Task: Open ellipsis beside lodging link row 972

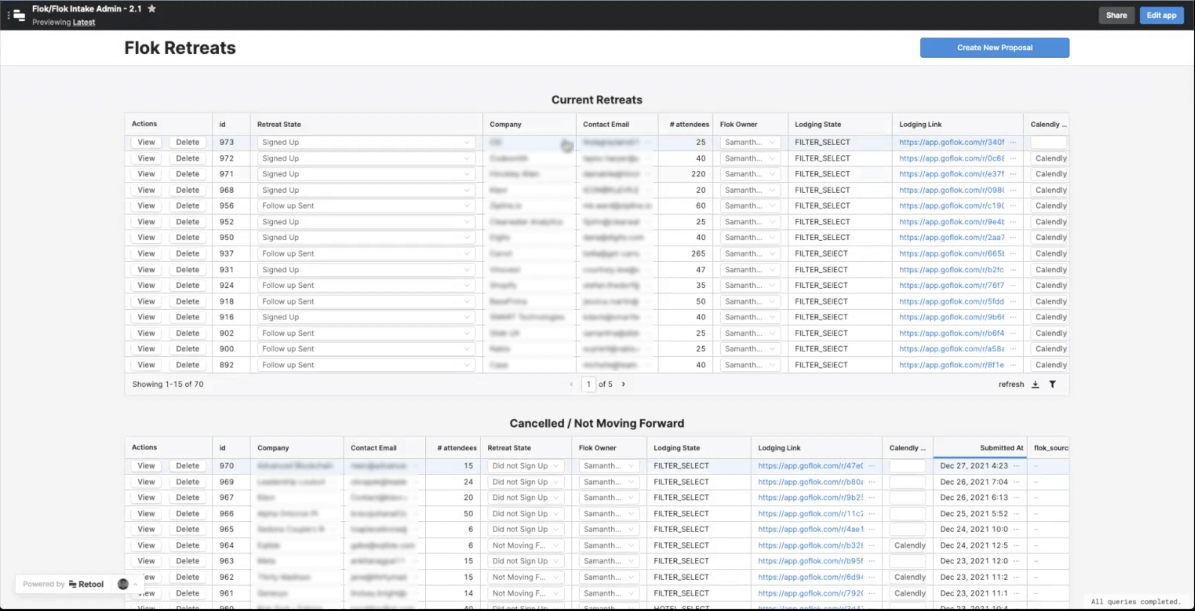Action: 1014,158
